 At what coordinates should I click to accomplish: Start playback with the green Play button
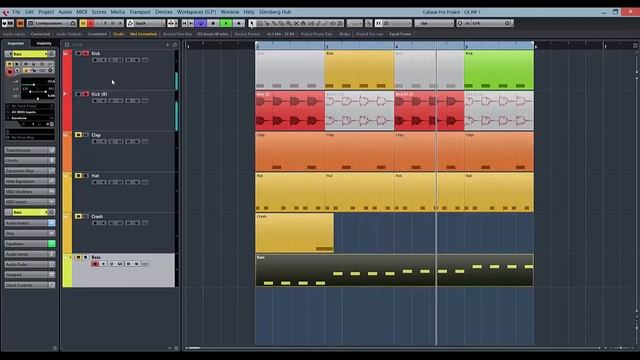click(226, 23)
